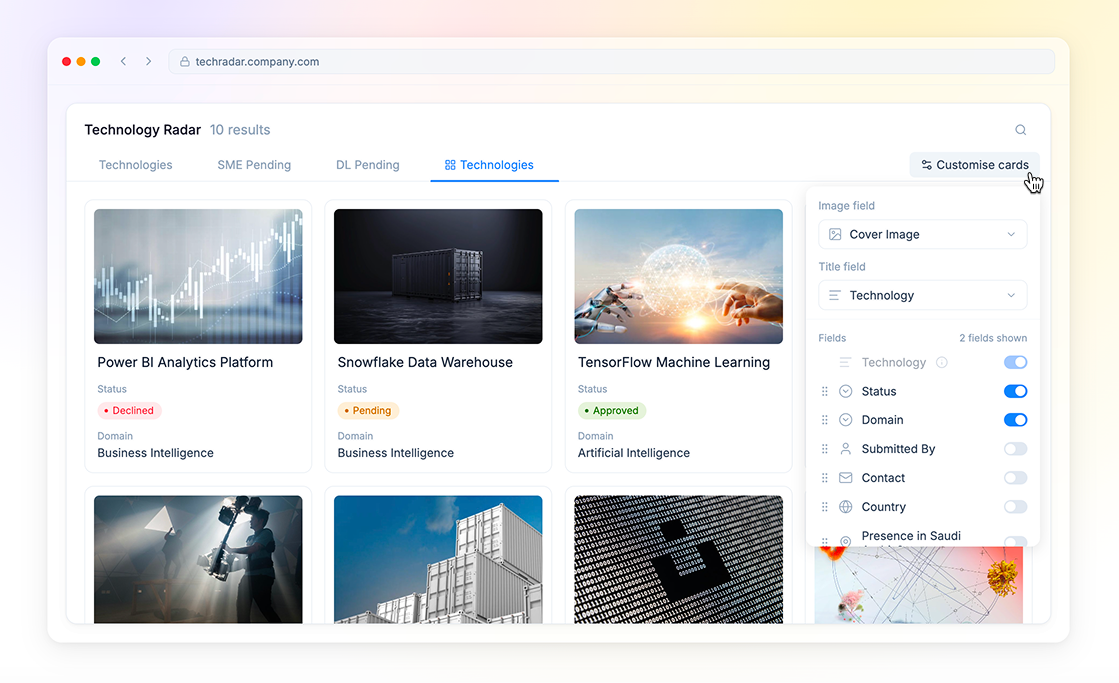Click drag handle beside Submitted By field

tap(824, 449)
